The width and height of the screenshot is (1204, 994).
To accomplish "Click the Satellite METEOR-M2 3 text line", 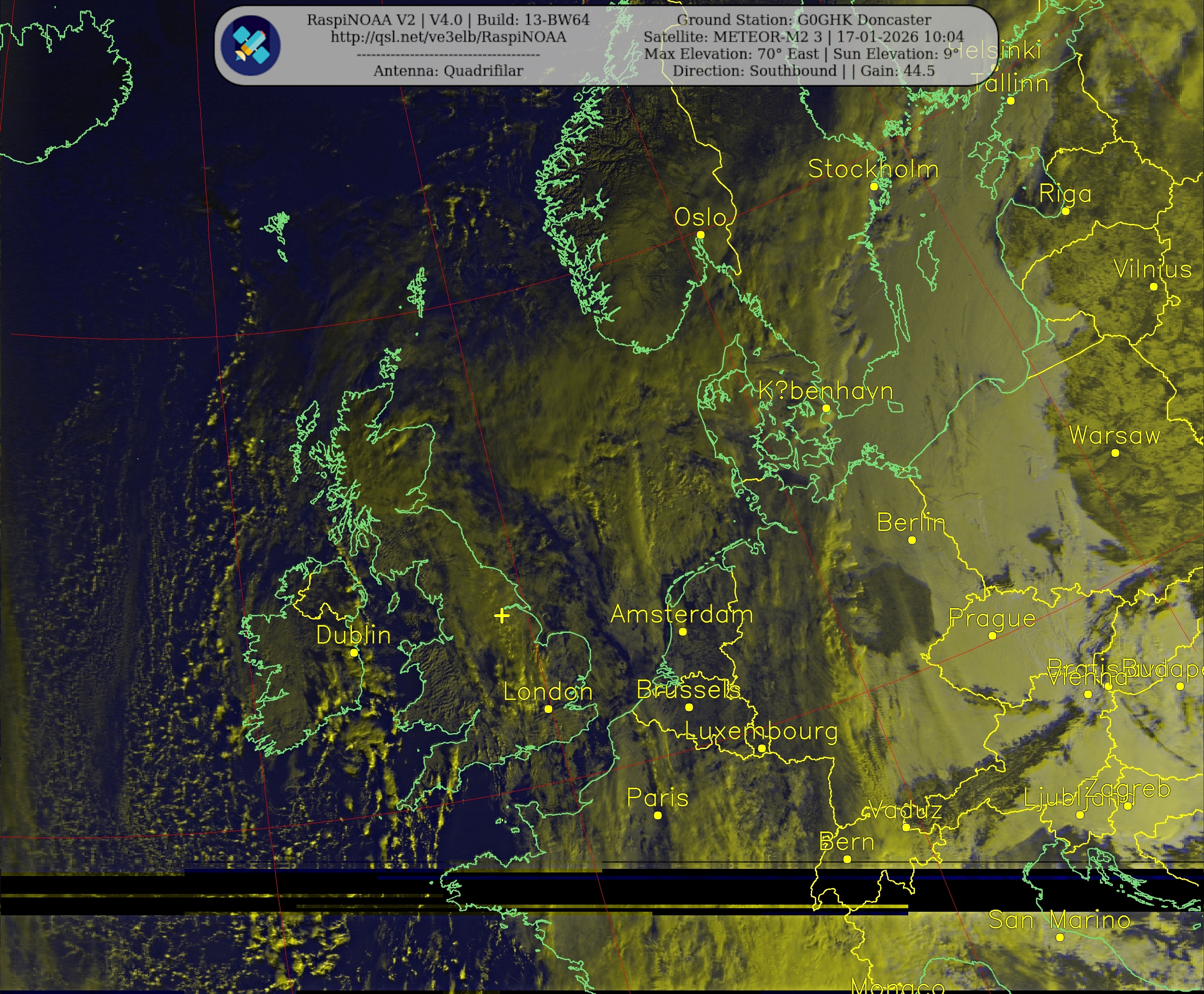I will [803, 37].
